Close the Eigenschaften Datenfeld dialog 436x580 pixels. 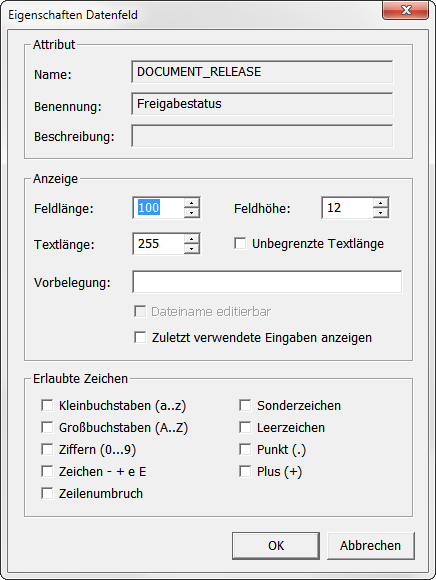tap(406, 10)
